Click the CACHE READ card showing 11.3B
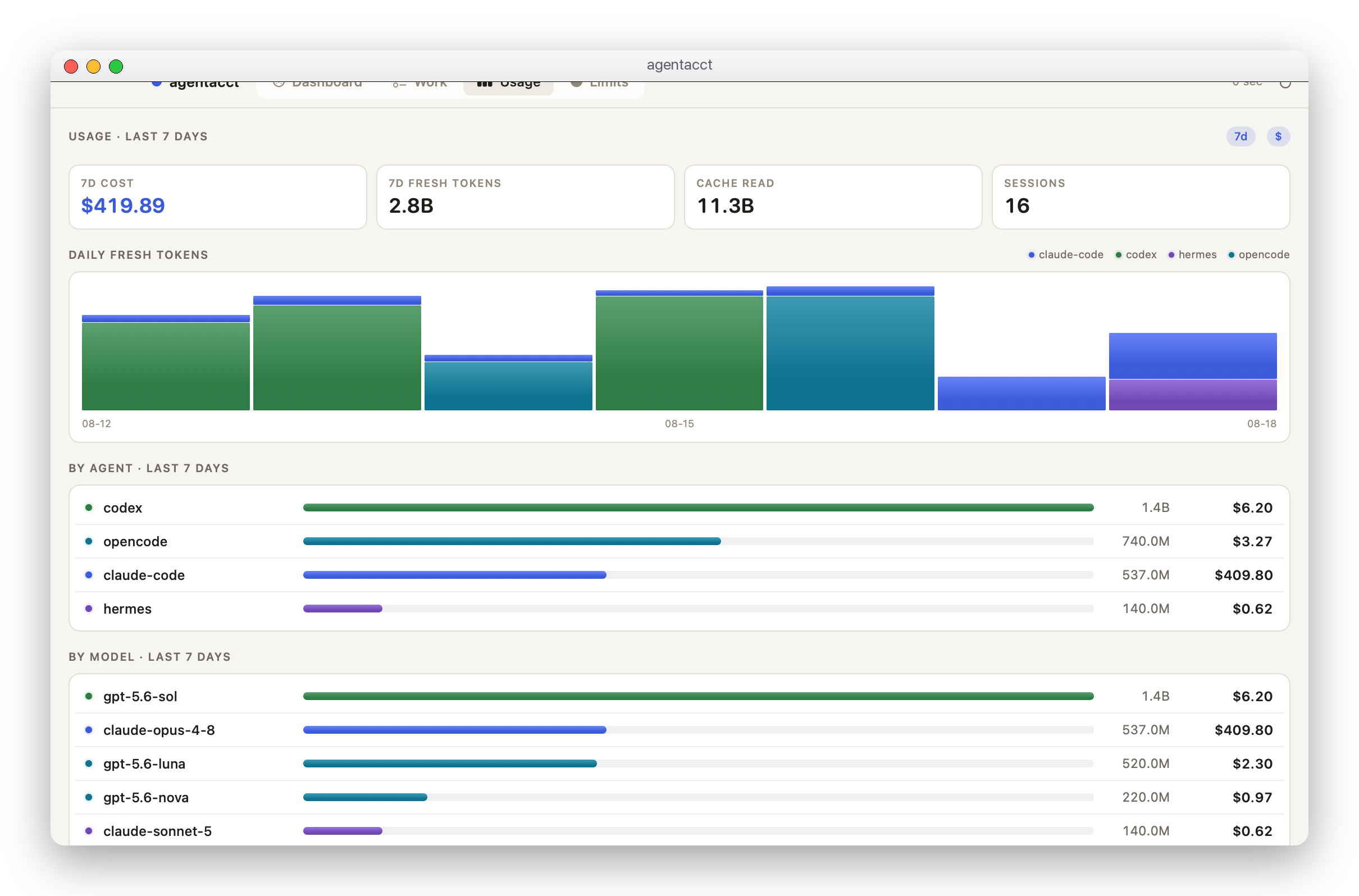The height and width of the screenshot is (896, 1359). click(x=833, y=197)
